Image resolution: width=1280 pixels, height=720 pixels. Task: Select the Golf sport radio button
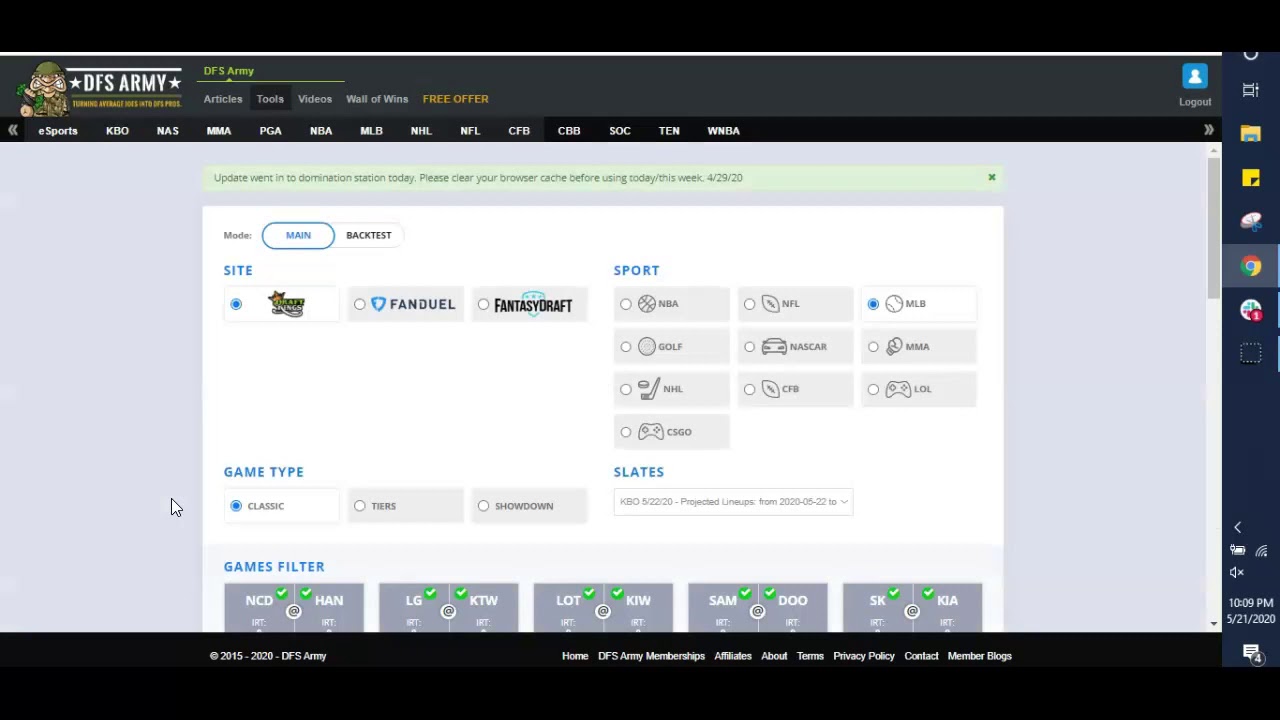626,347
